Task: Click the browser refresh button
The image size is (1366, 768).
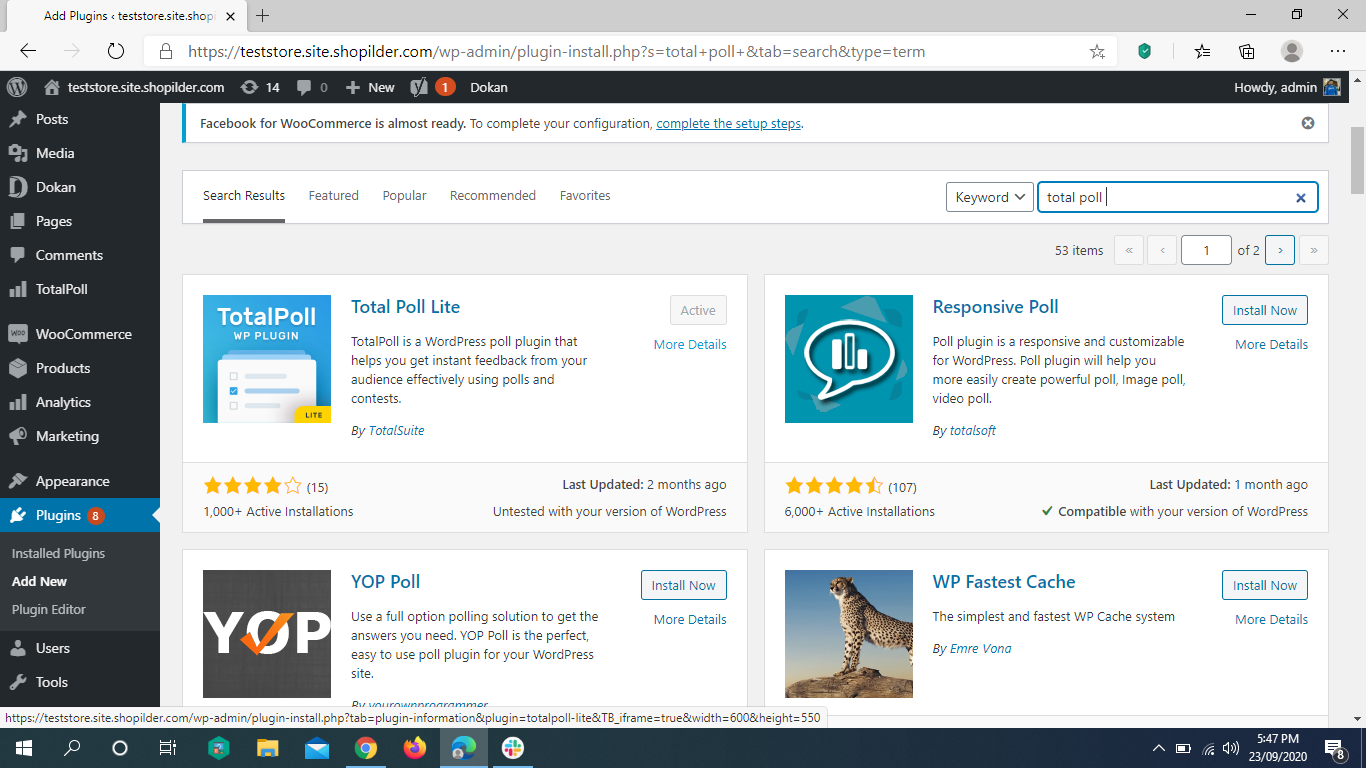Action: pyautogui.click(x=115, y=51)
